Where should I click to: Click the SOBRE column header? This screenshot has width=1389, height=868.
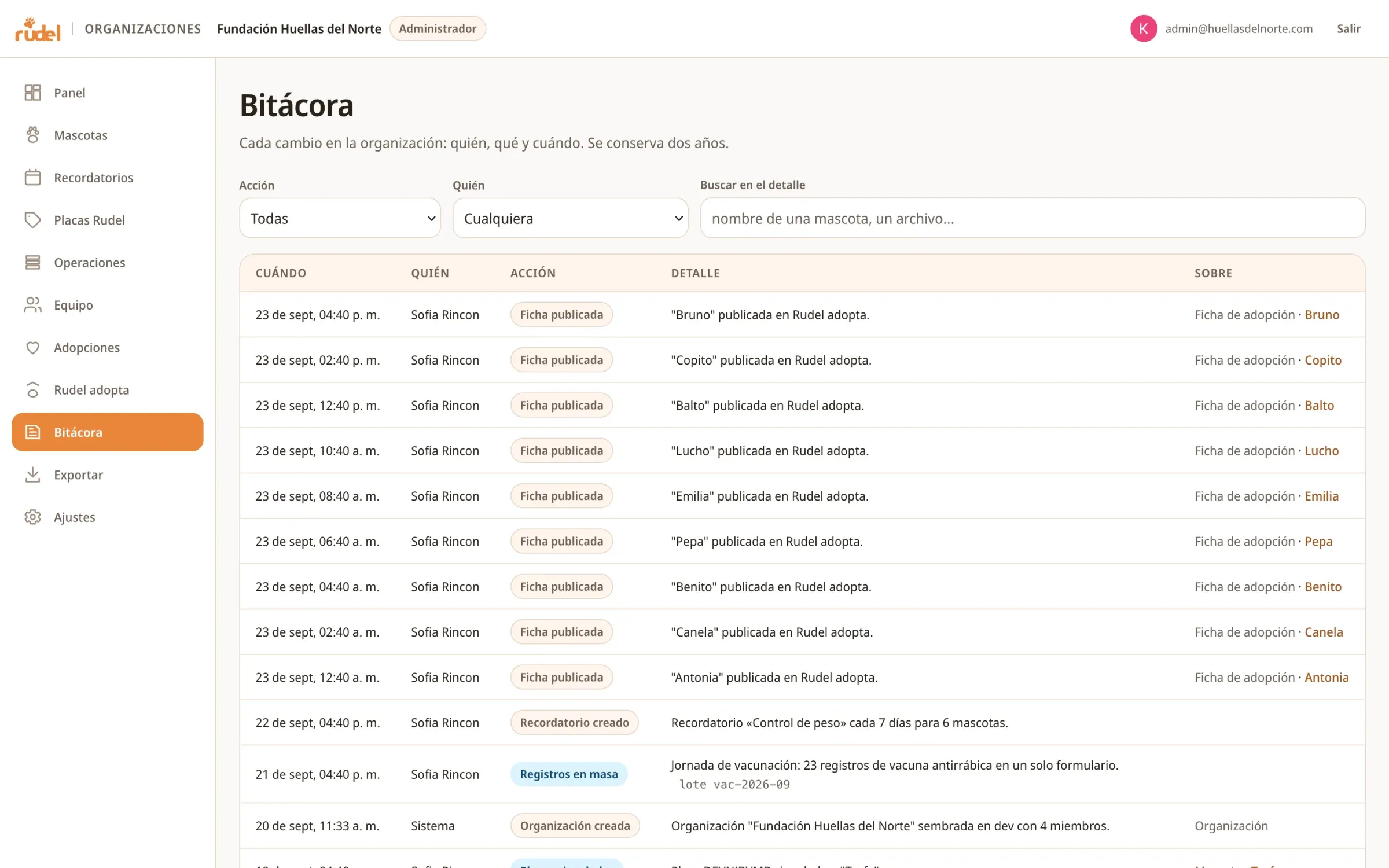coord(1213,273)
